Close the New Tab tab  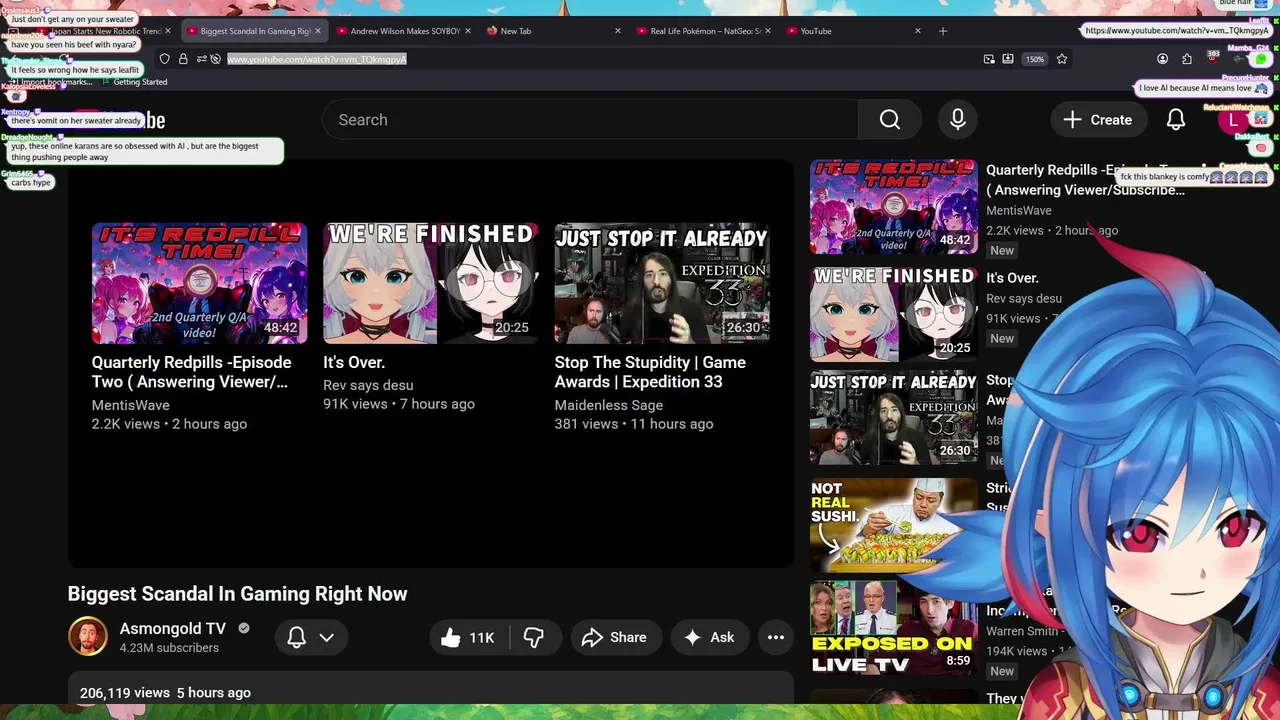[x=618, y=31]
